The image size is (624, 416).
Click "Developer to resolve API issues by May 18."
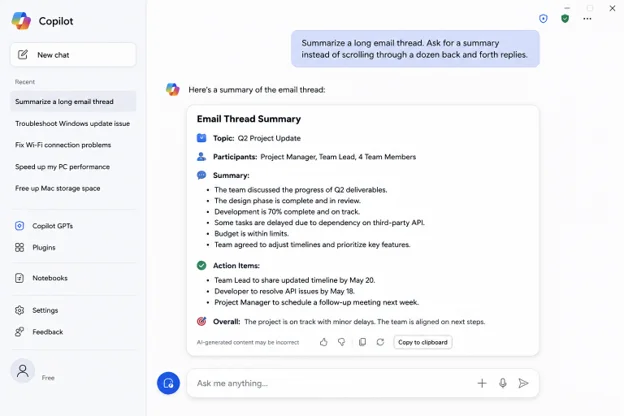(285, 291)
